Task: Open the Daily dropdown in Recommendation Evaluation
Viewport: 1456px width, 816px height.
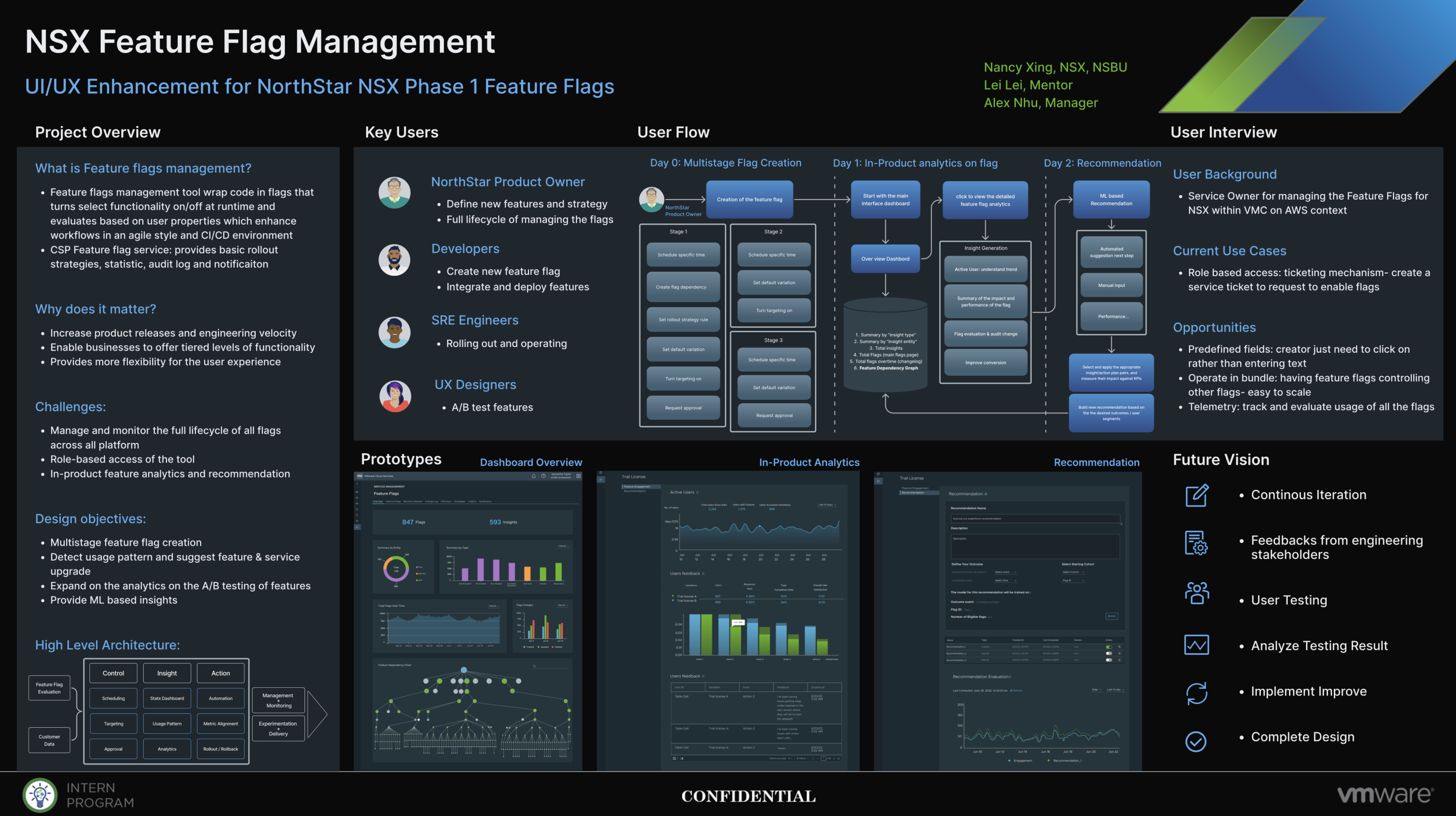Action: 1097,690
